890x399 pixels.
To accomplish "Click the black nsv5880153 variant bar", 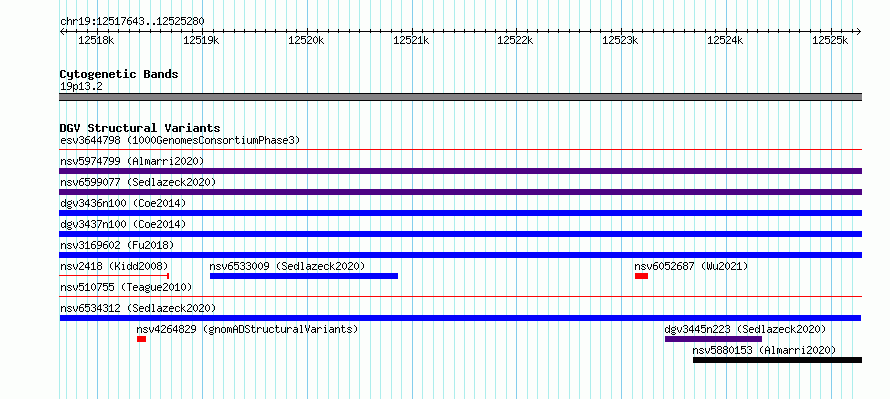I will pyautogui.click(x=777, y=360).
